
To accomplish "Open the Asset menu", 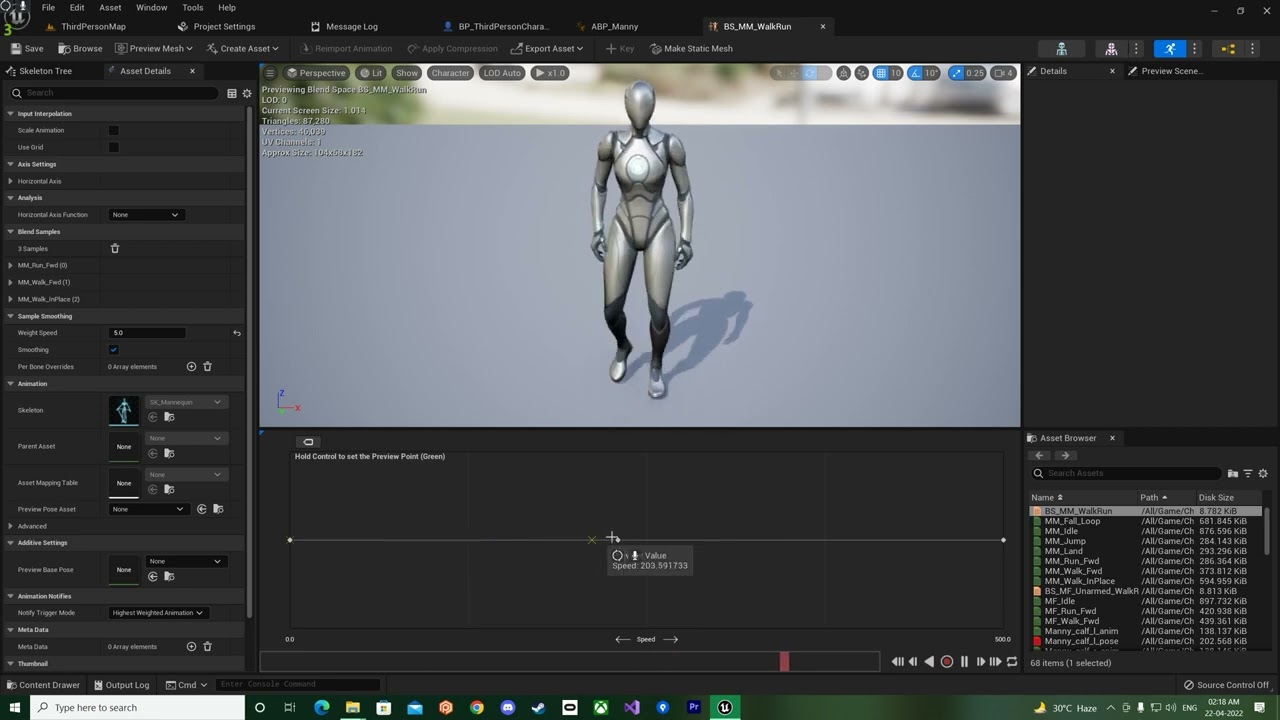I will click(110, 7).
